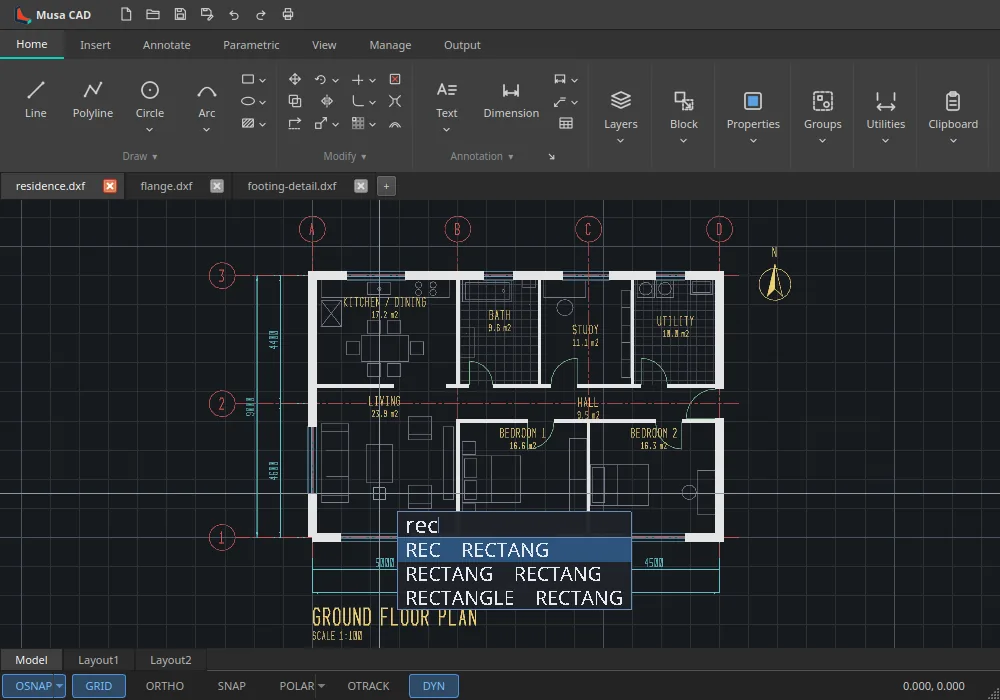Select the Copy objects tool
Viewport: 1000px width, 700px height.
point(295,101)
